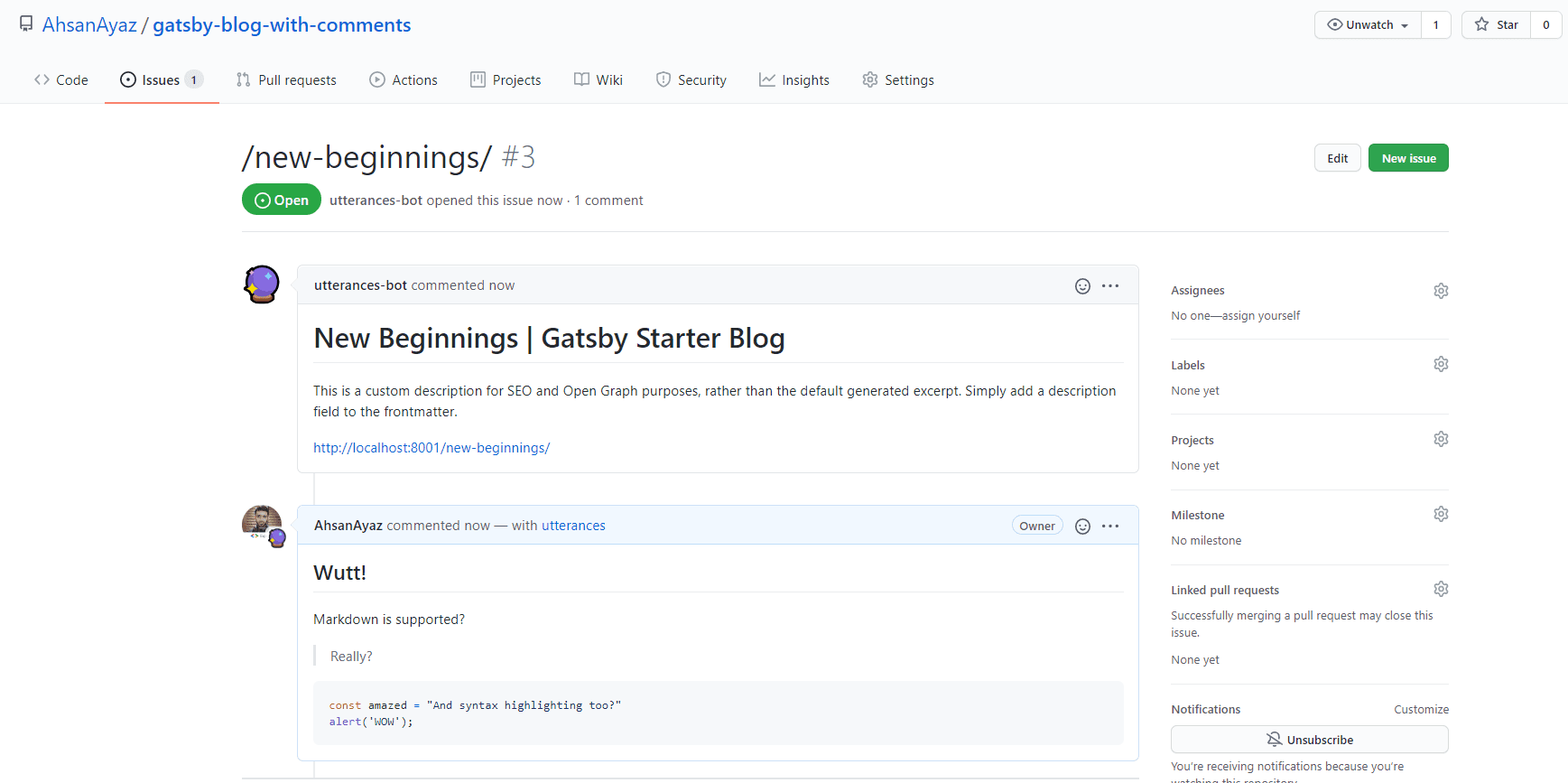Viewport: 1568px width, 783px height.
Task: Add reaction emoji to utterances-bot comment
Action: click(1082, 286)
